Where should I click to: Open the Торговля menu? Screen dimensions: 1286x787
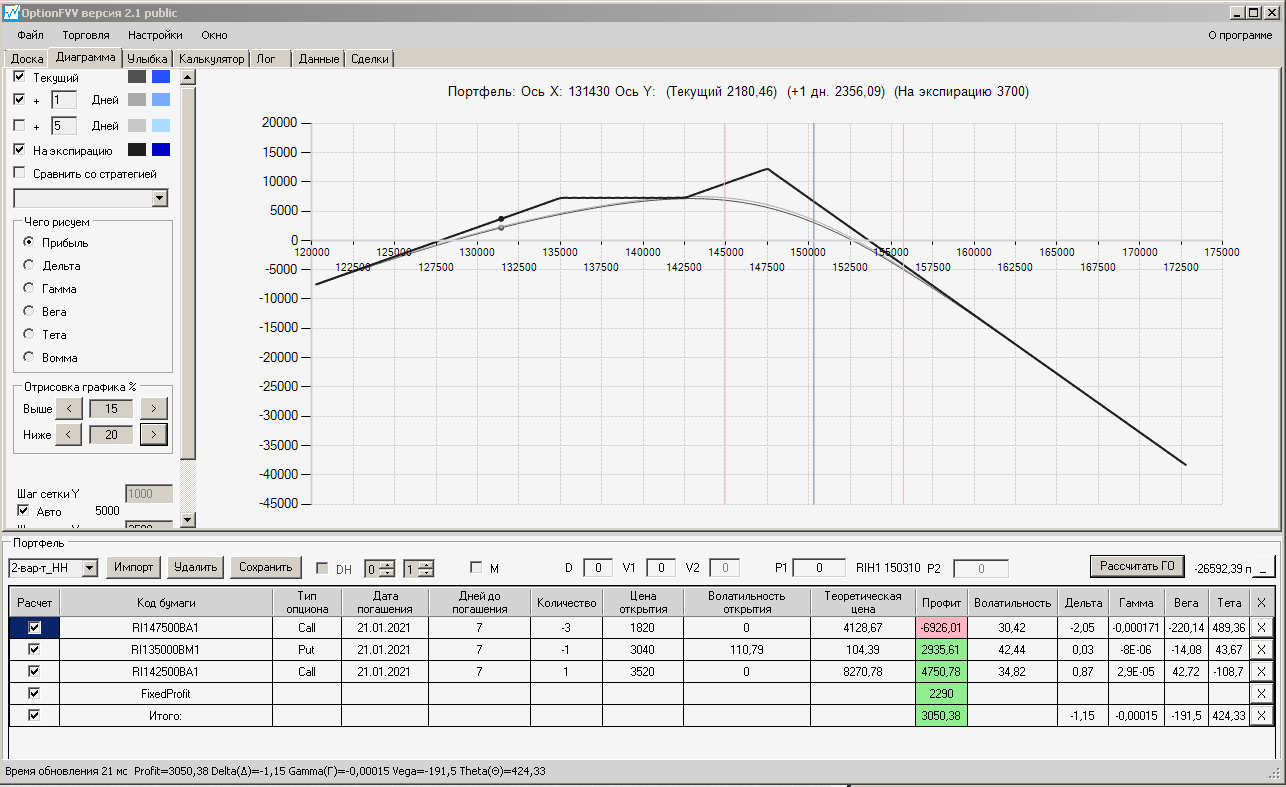point(86,35)
